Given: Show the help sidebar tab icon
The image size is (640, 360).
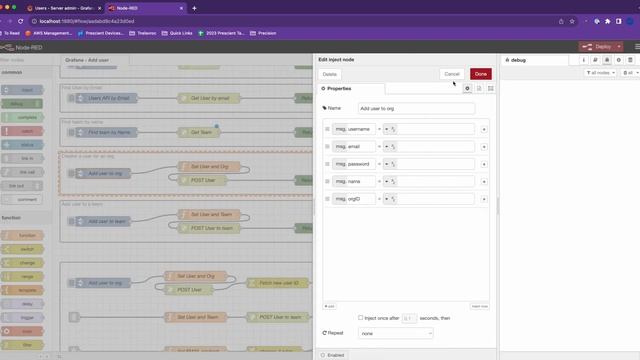Looking at the screenshot, I should point(595,60).
